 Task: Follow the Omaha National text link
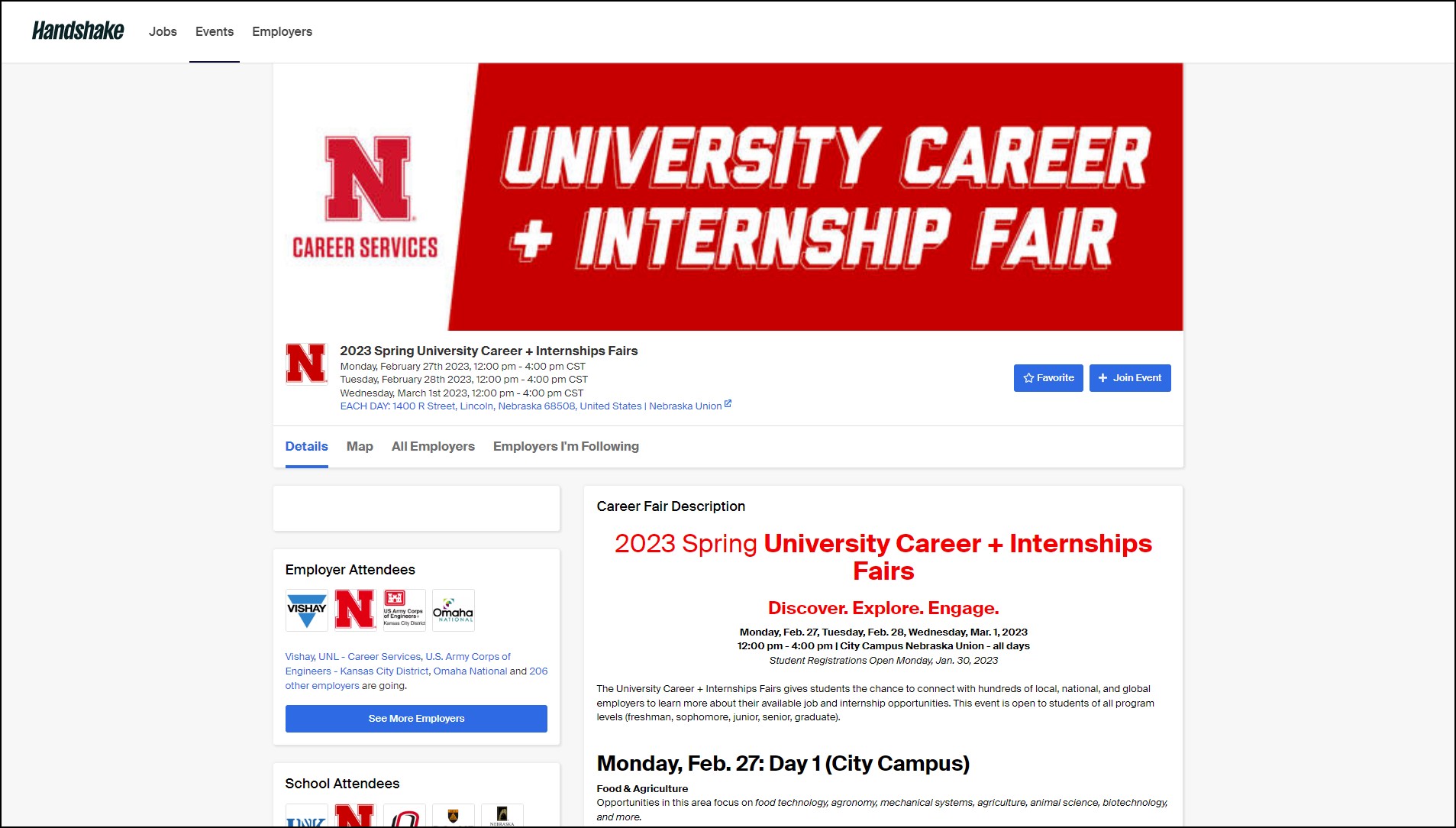[x=470, y=671]
